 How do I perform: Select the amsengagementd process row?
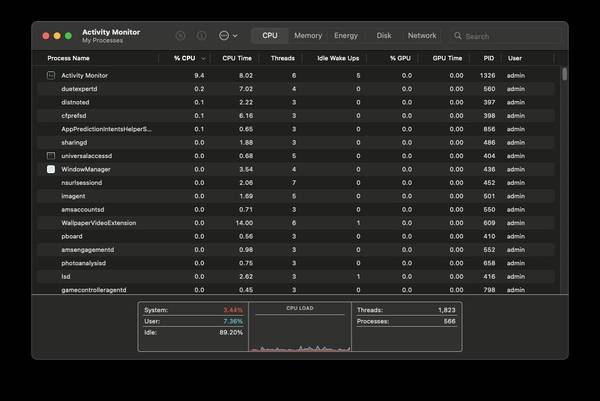(296, 249)
